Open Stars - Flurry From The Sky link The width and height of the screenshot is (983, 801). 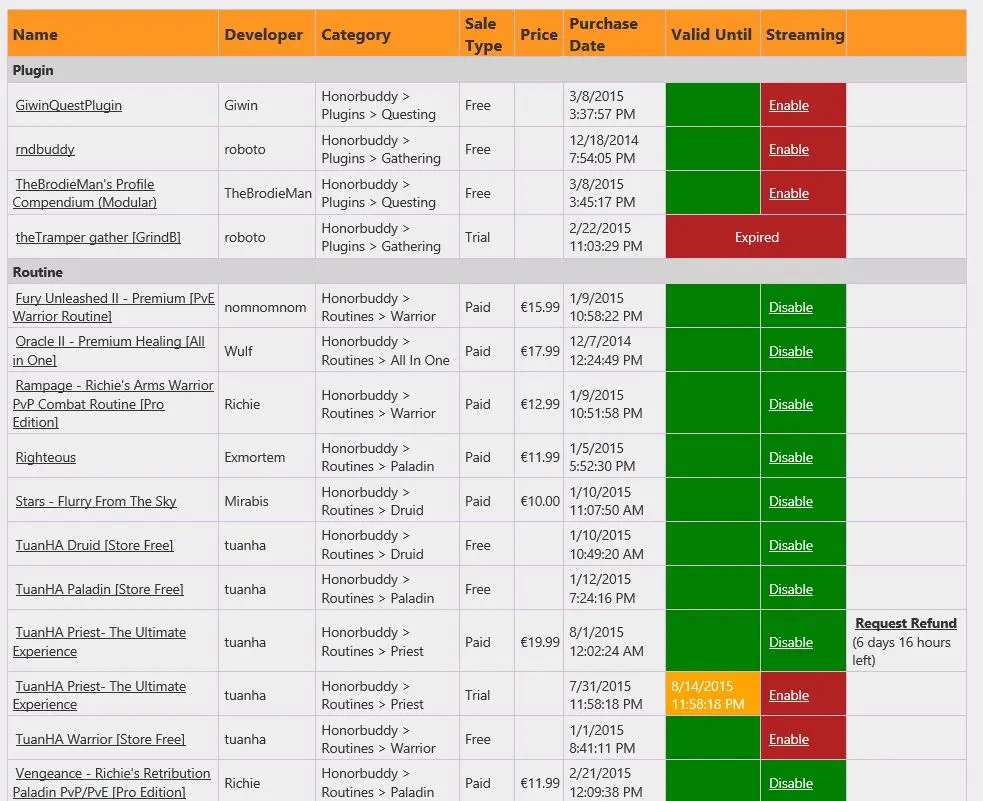click(x=96, y=501)
